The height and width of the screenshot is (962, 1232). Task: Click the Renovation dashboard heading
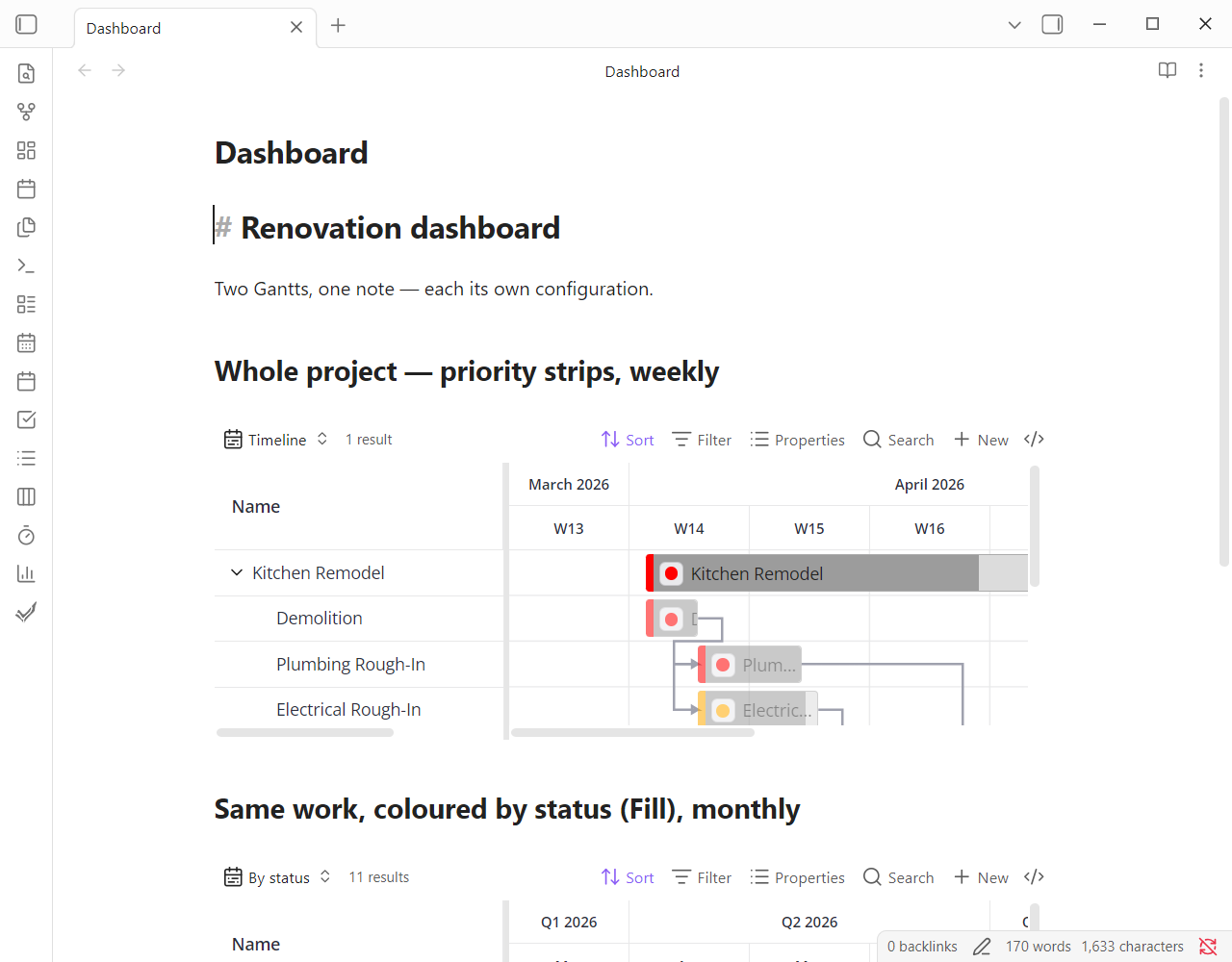click(400, 228)
